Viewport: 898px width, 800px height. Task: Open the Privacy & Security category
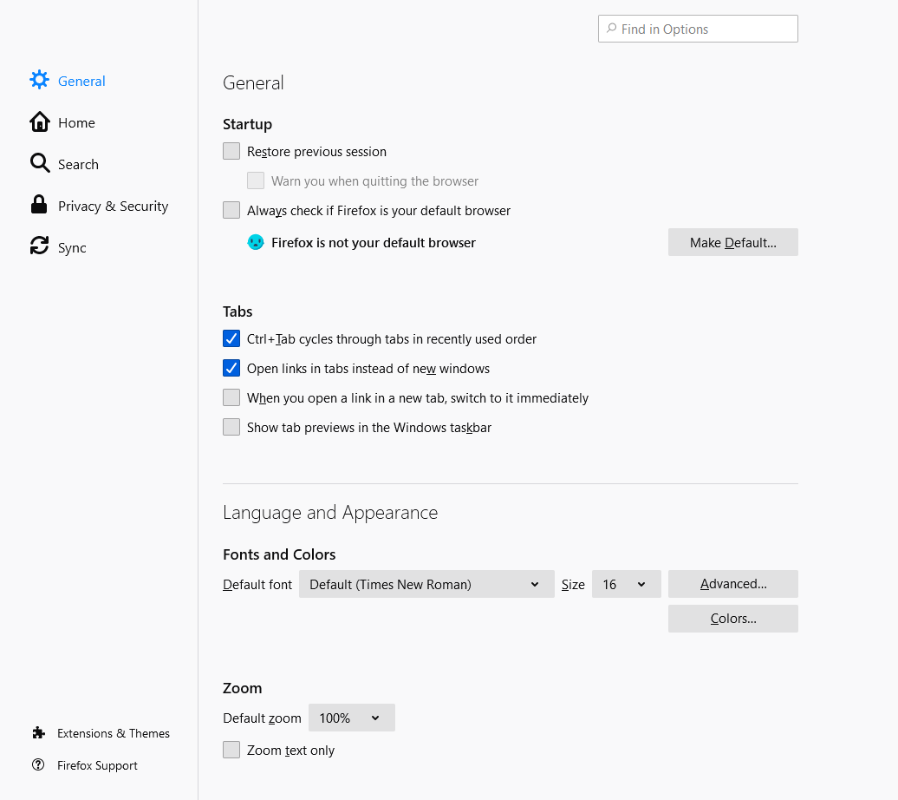[112, 206]
